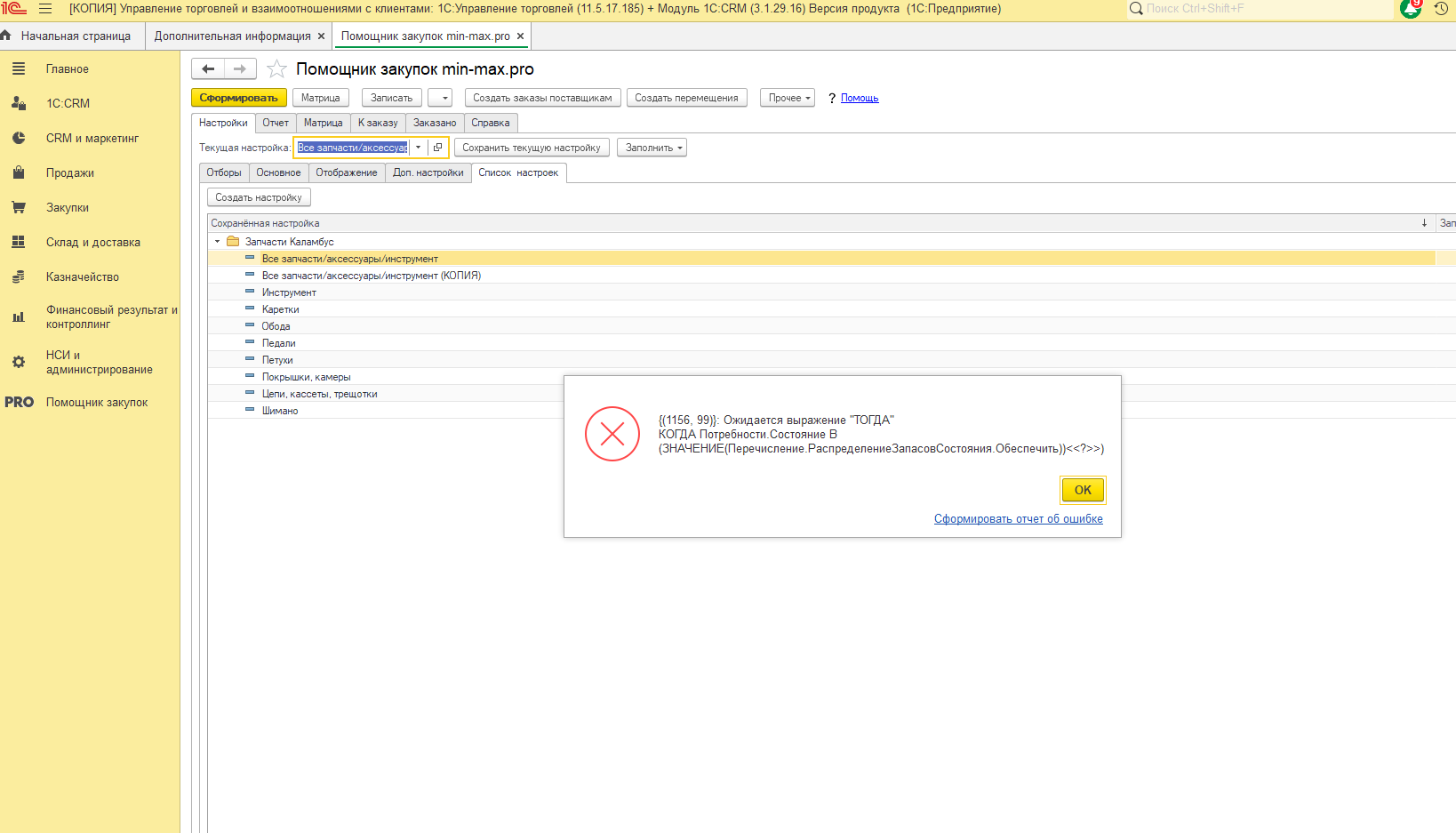Open the Закупки section with cart icon
The width and height of the screenshot is (1456, 833).
pos(68,207)
